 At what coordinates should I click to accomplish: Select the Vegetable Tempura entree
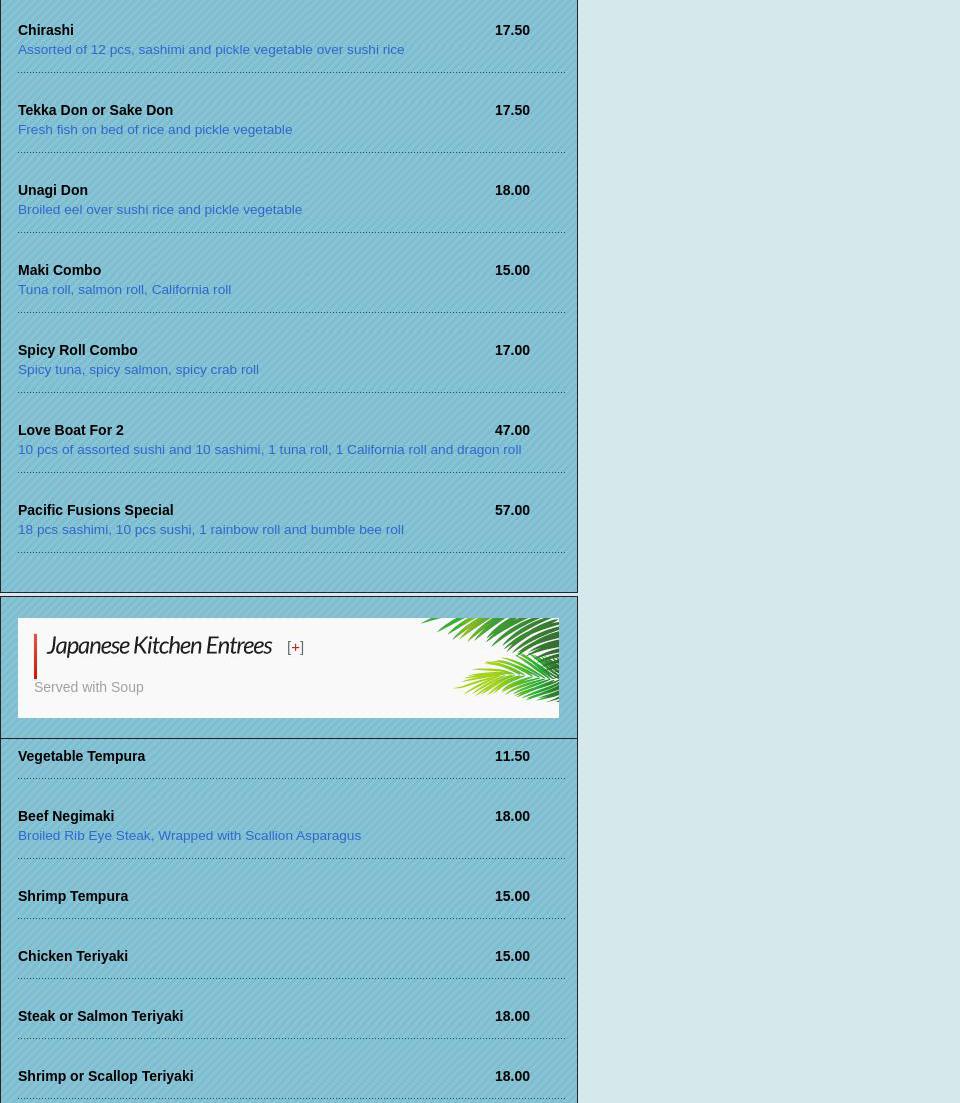[81, 756]
